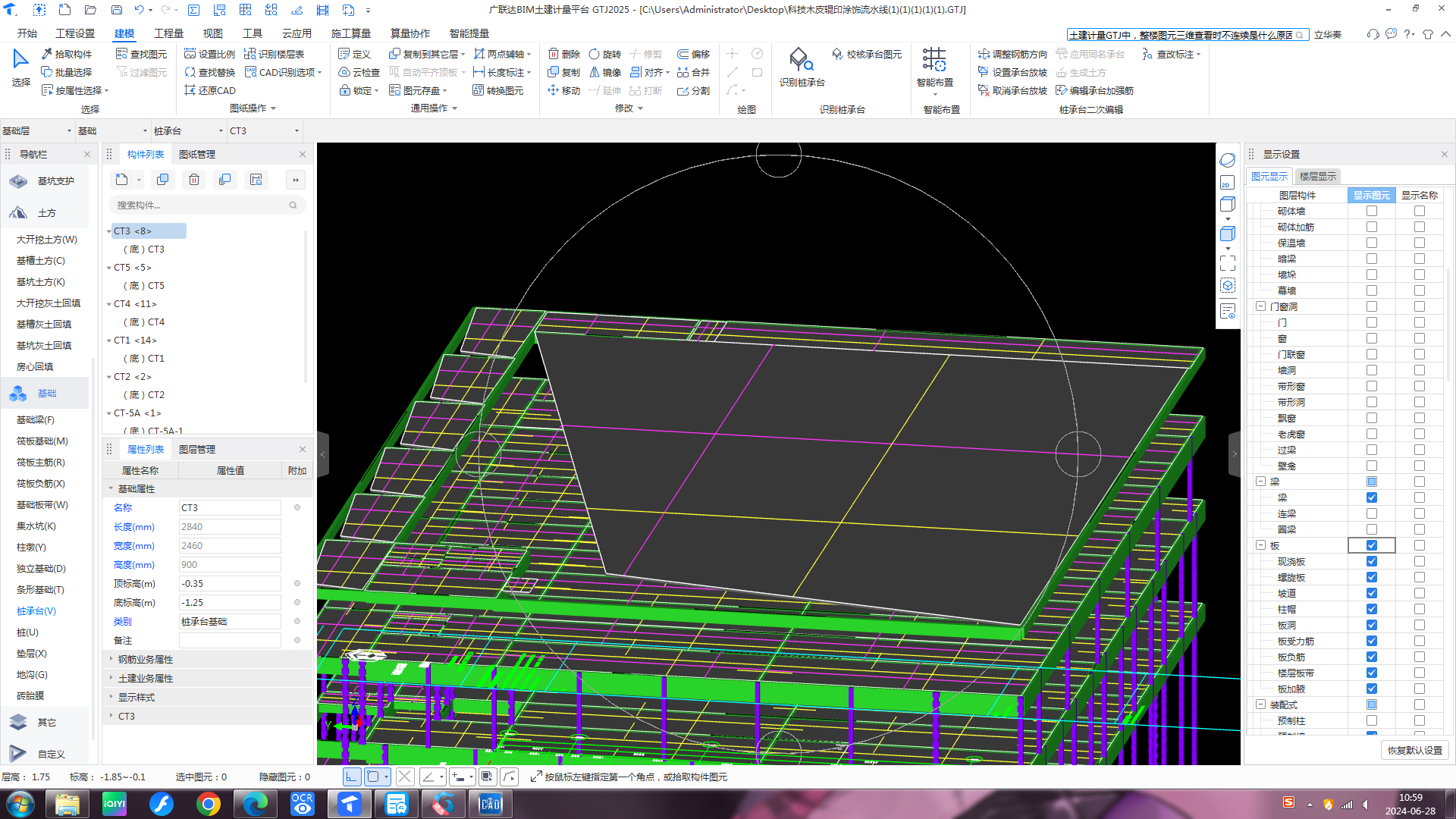Open 识别楼层表 recognize floor table
Viewport: 1456px width, 819px height.
[x=275, y=54]
